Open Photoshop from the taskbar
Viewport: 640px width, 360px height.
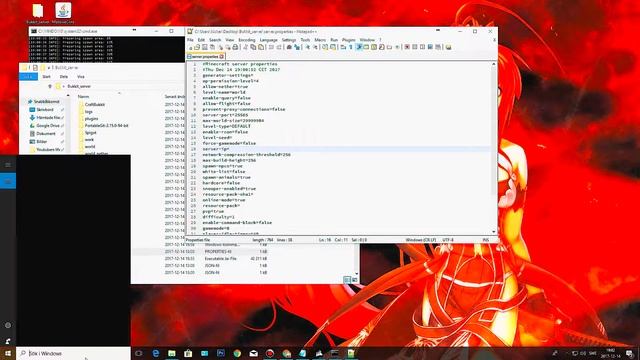(x=221, y=353)
